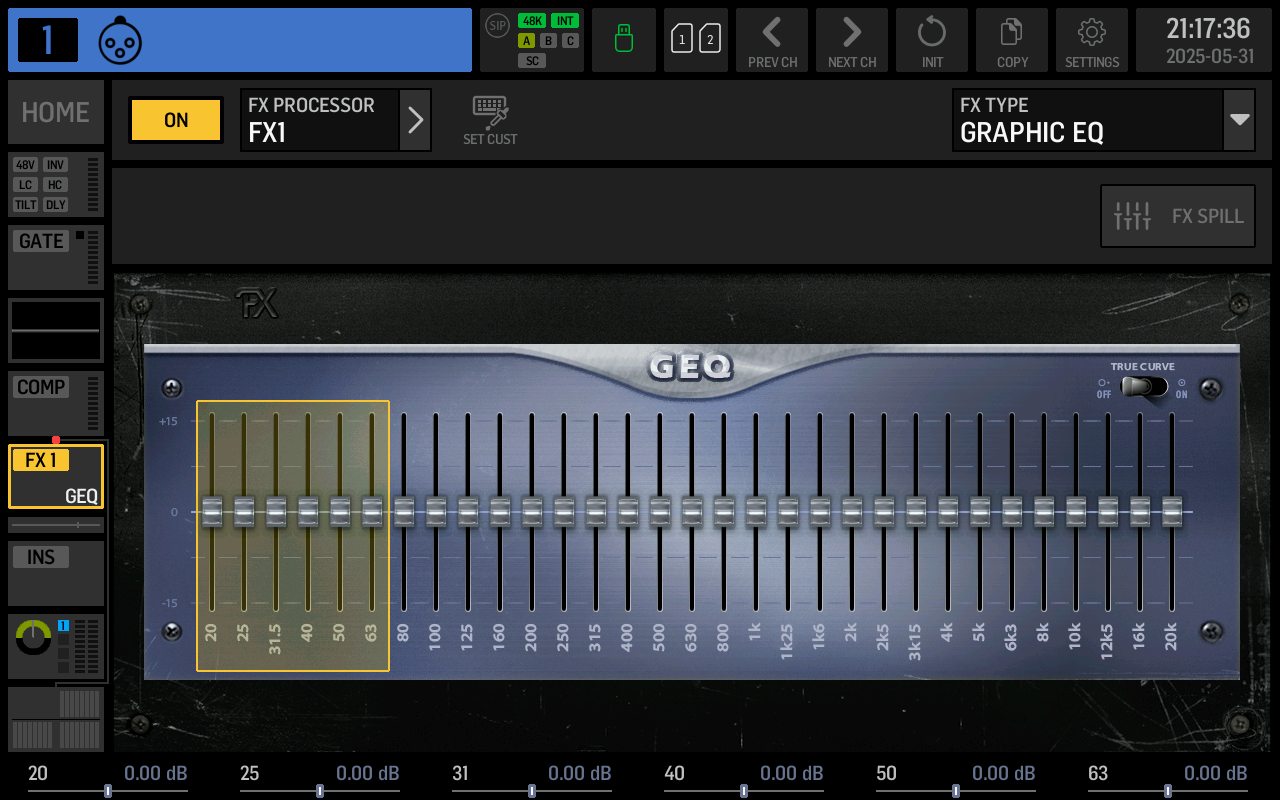Toggle the FX processor ON switch
The image size is (1280, 800).
click(x=175, y=120)
